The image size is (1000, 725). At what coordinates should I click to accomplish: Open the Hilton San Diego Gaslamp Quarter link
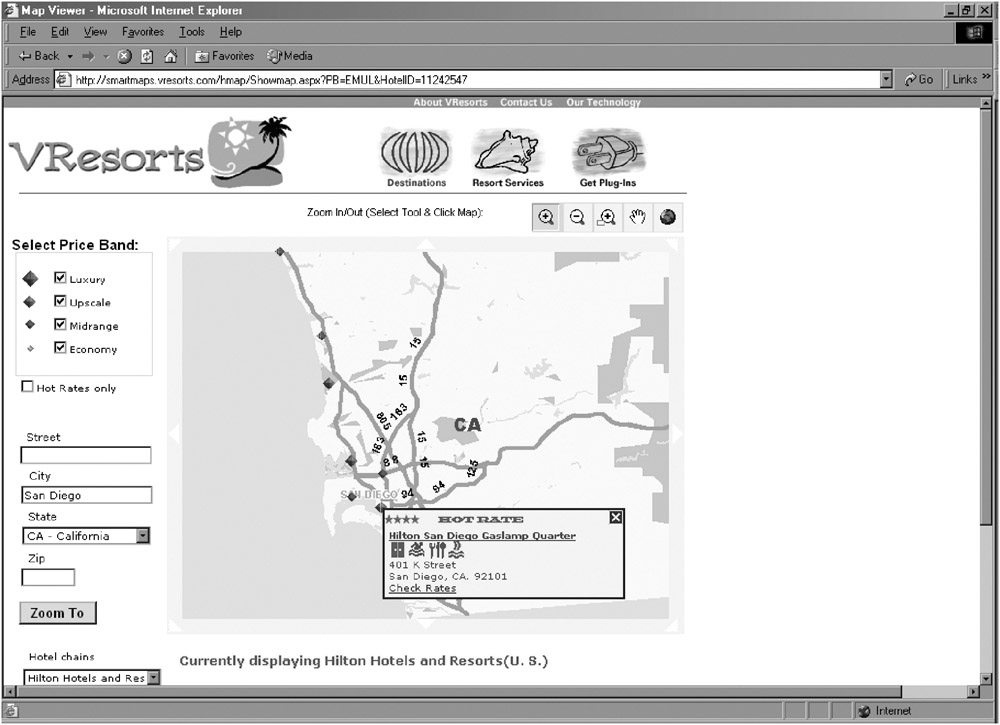point(482,536)
